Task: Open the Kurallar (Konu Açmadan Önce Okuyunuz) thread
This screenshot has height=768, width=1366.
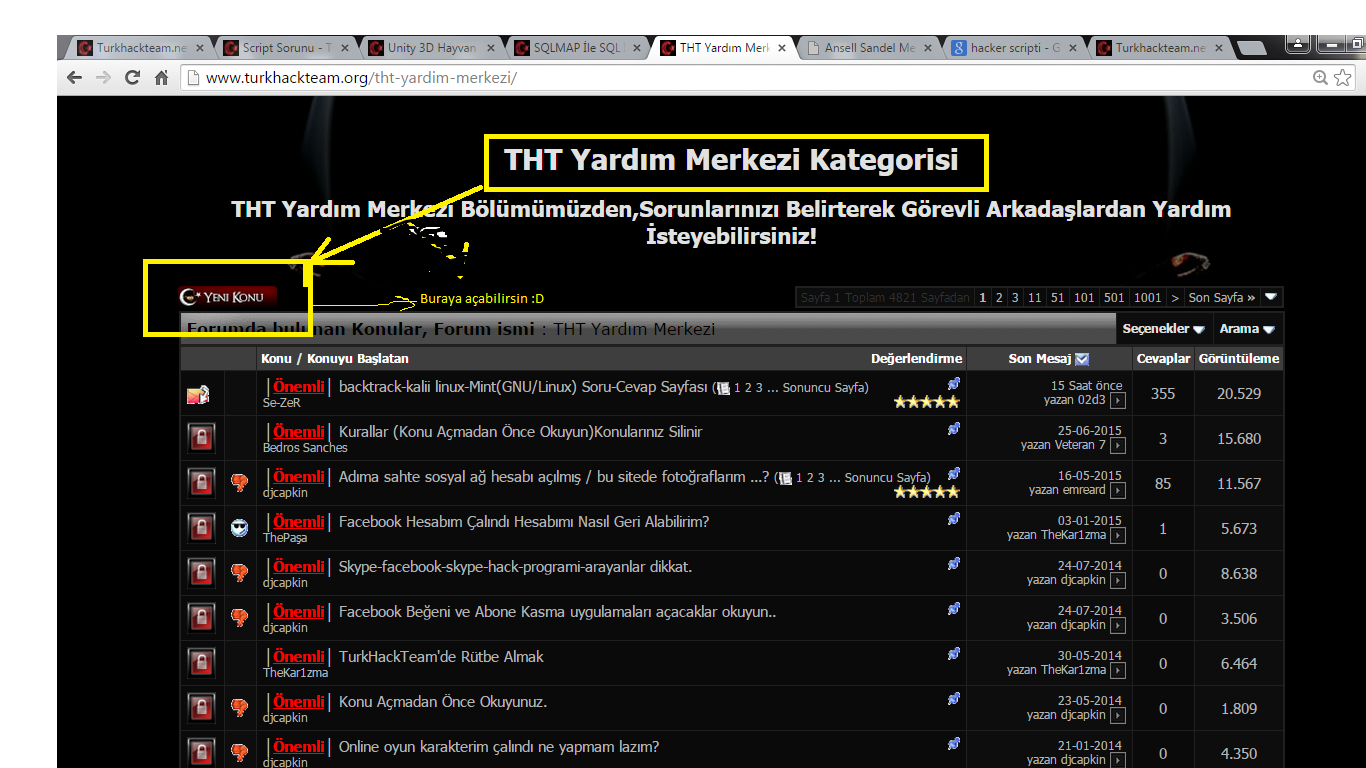Action: 520,432
